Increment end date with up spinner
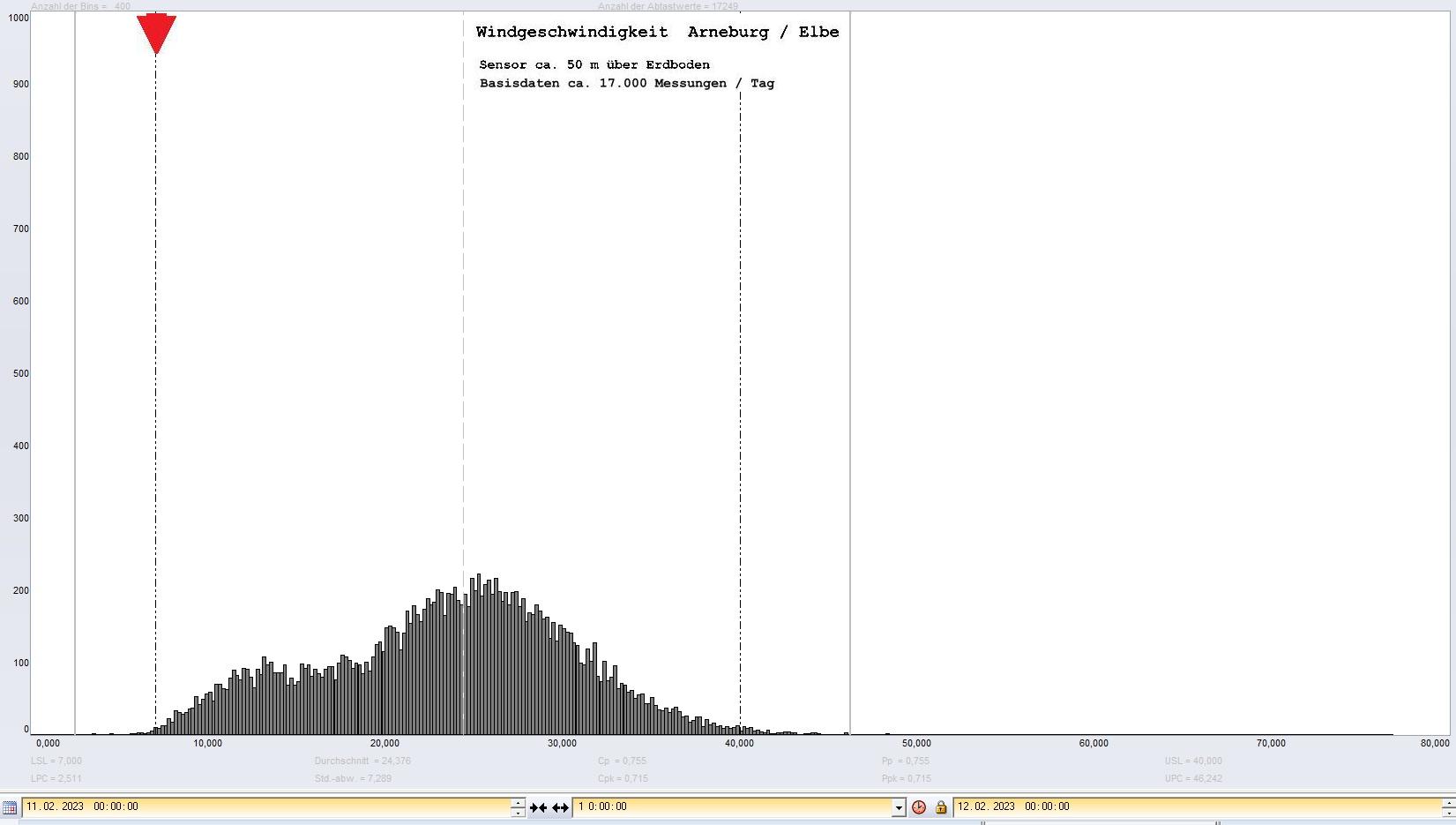 tap(1448, 802)
